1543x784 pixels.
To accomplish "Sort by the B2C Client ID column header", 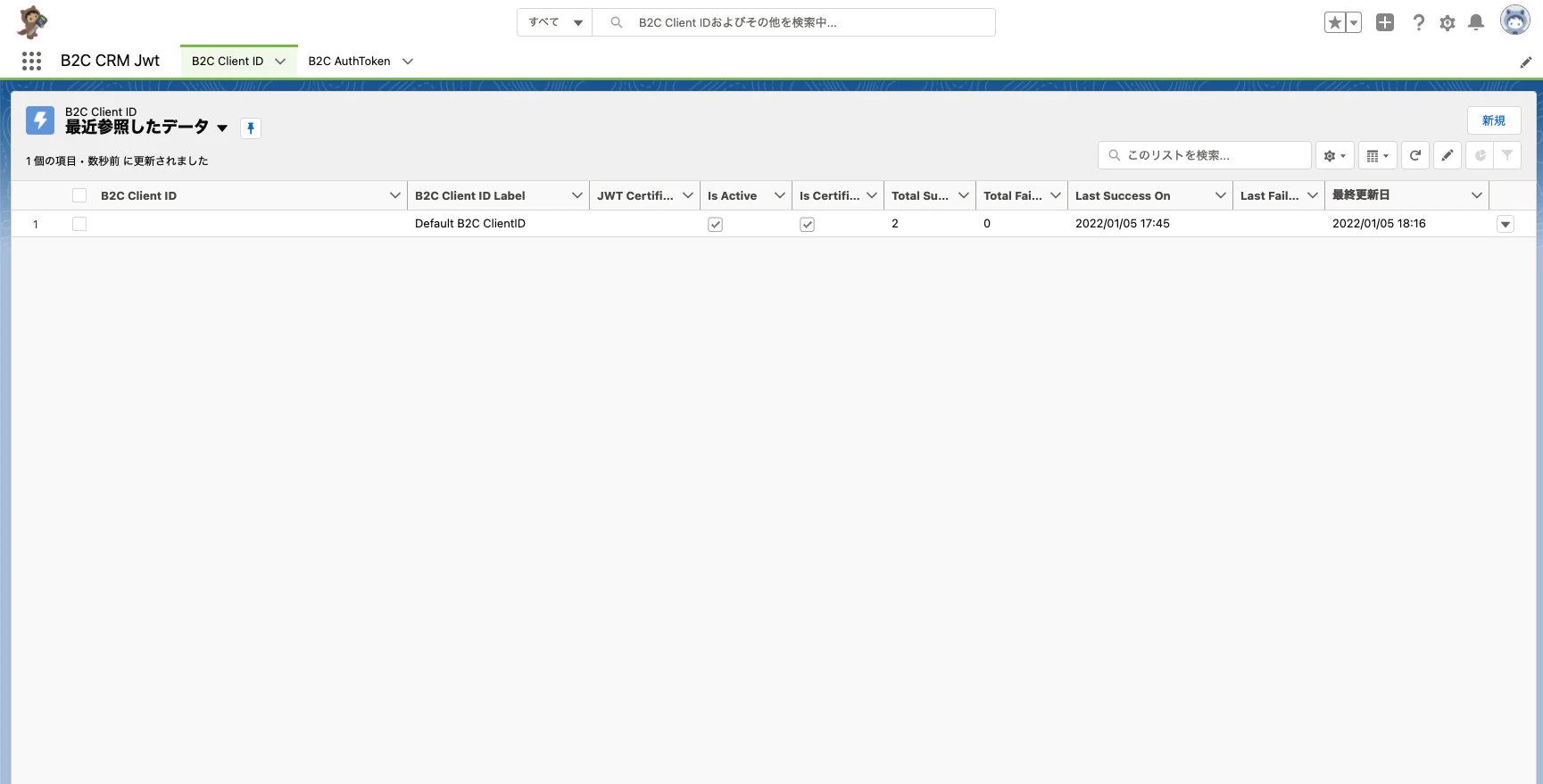I will click(138, 195).
